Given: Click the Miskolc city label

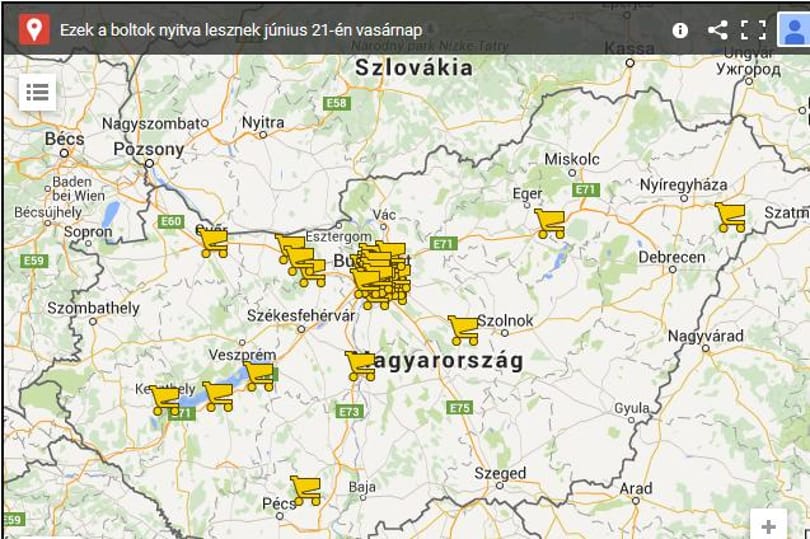Looking at the screenshot, I should 572,159.
